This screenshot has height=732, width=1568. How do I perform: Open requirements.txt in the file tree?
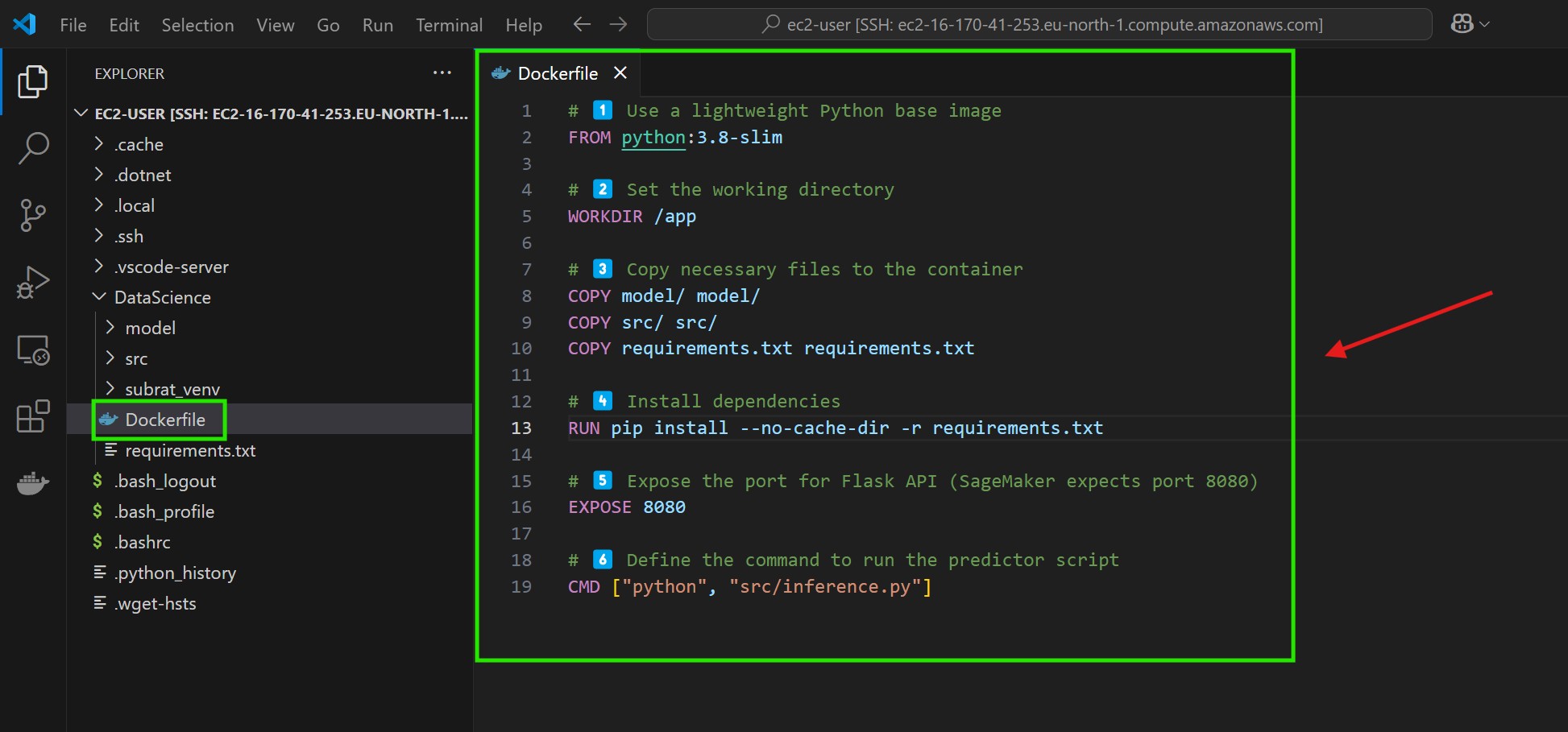[190, 450]
